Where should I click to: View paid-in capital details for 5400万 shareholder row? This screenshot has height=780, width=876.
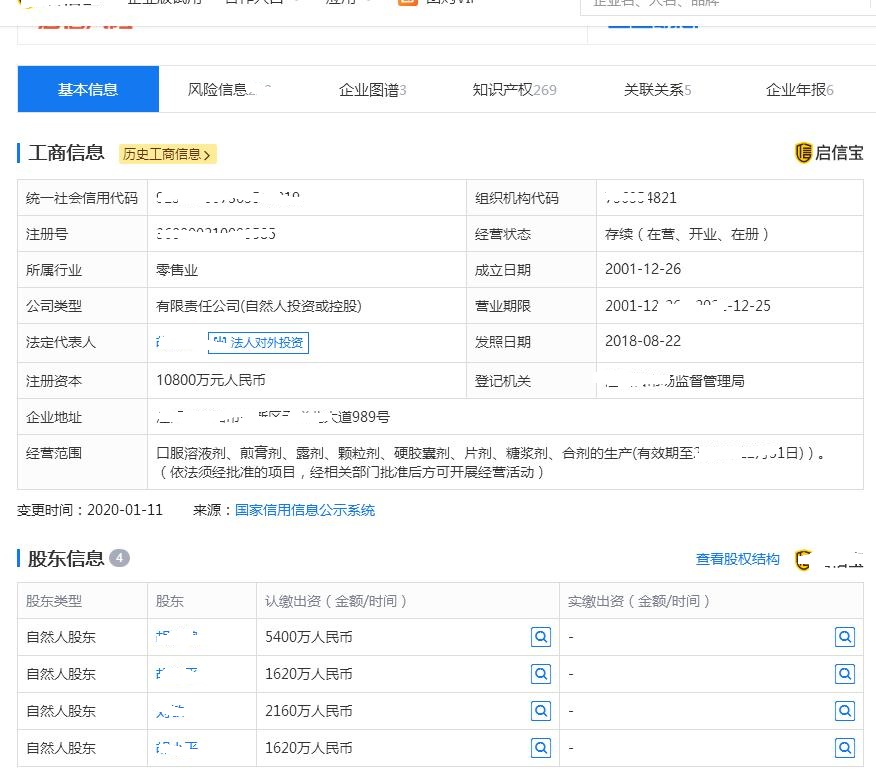coord(845,636)
